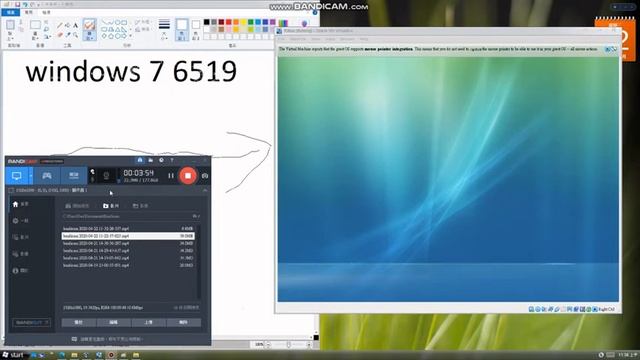Open sort dropdown beside Bandicam folder path
The image size is (640, 360).
[x=196, y=216]
